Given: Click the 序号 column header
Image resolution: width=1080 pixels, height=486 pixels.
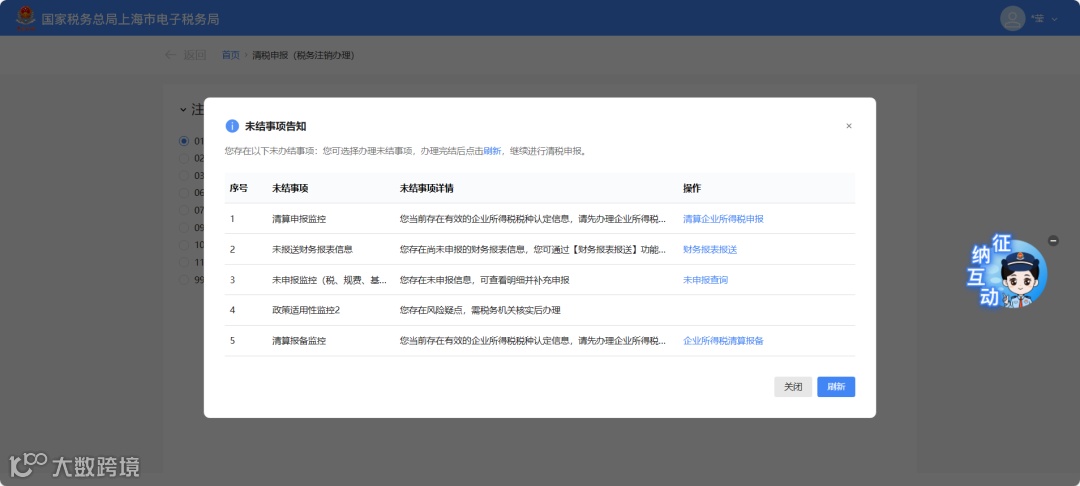Looking at the screenshot, I should (x=238, y=189).
